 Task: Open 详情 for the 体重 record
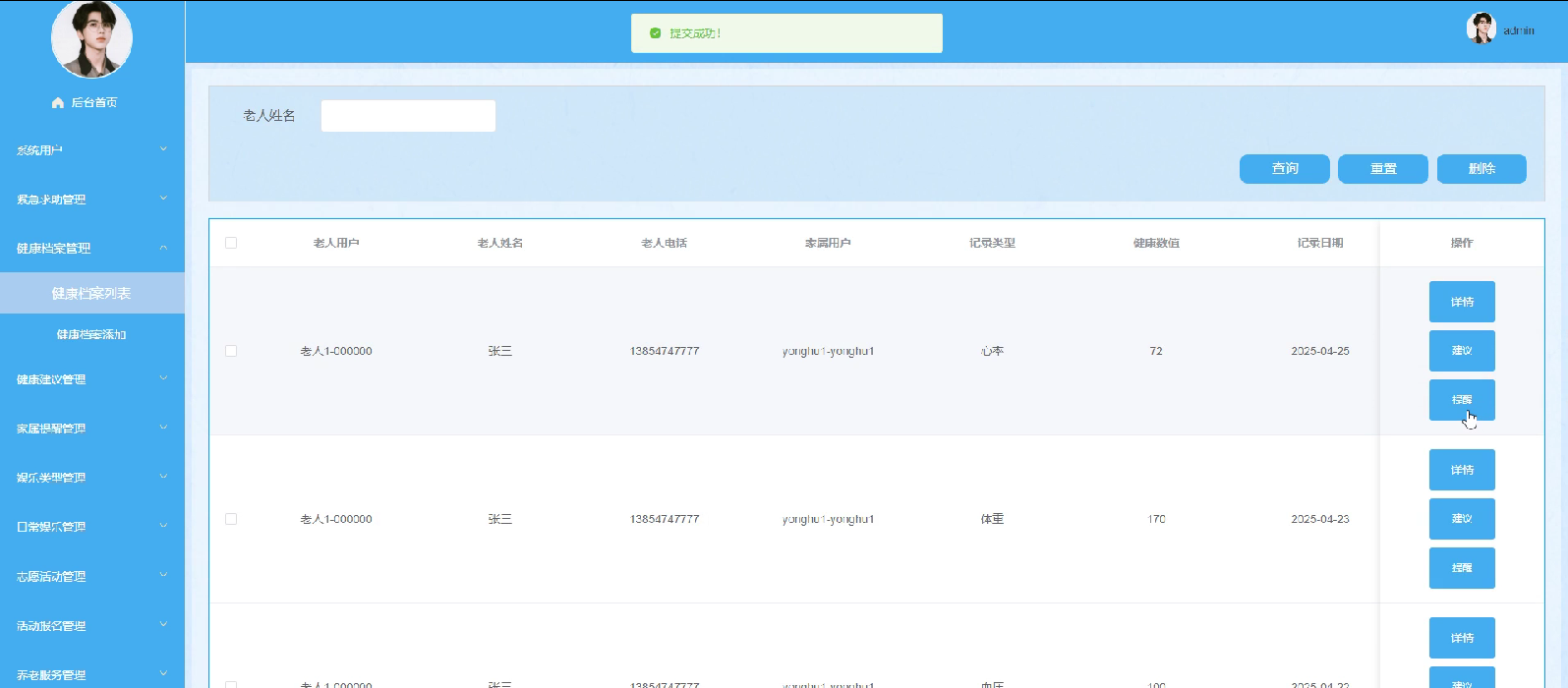pyautogui.click(x=1462, y=470)
